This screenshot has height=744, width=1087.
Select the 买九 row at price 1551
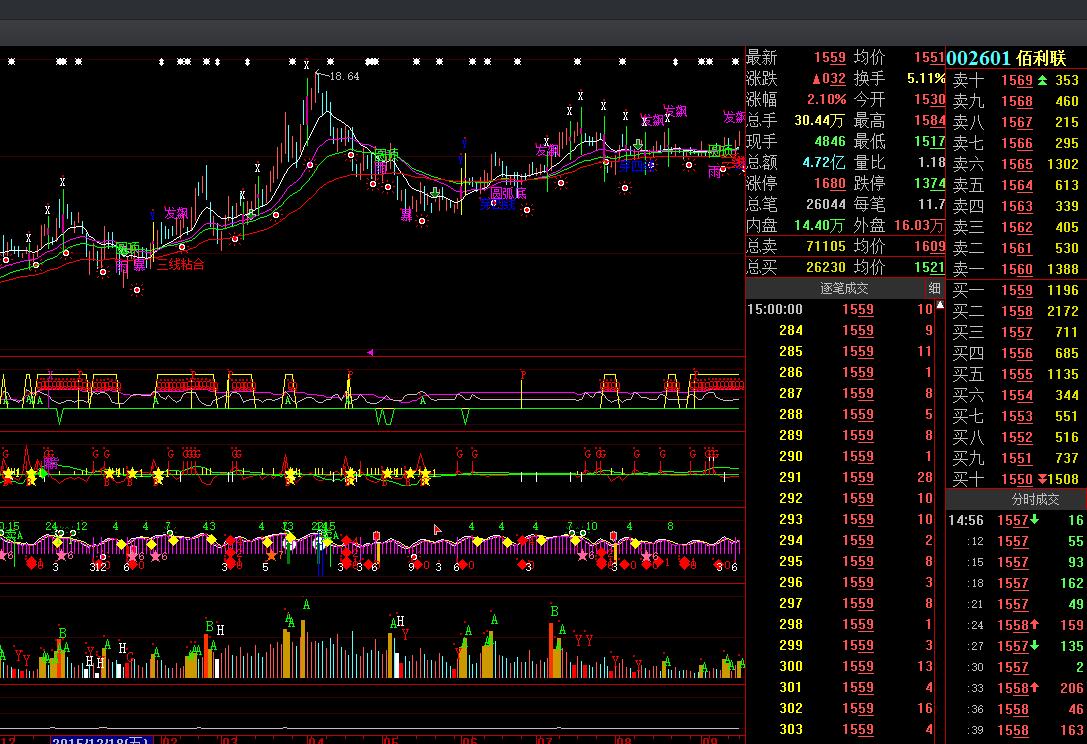point(1016,458)
